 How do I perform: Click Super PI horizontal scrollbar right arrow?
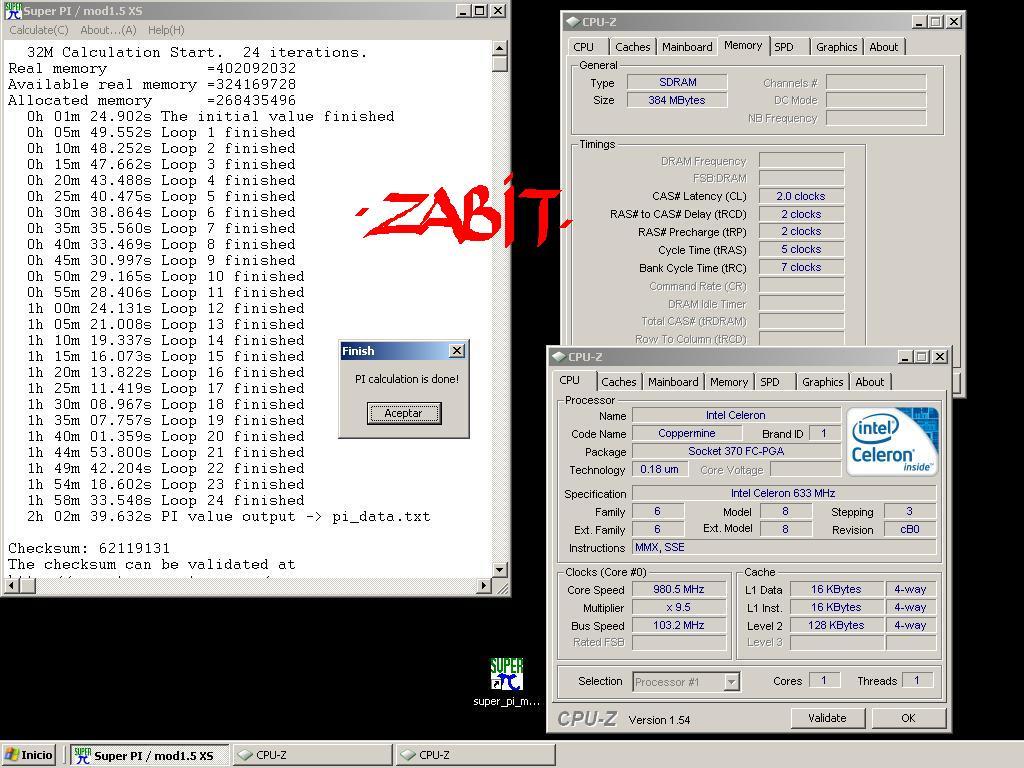tap(484, 586)
